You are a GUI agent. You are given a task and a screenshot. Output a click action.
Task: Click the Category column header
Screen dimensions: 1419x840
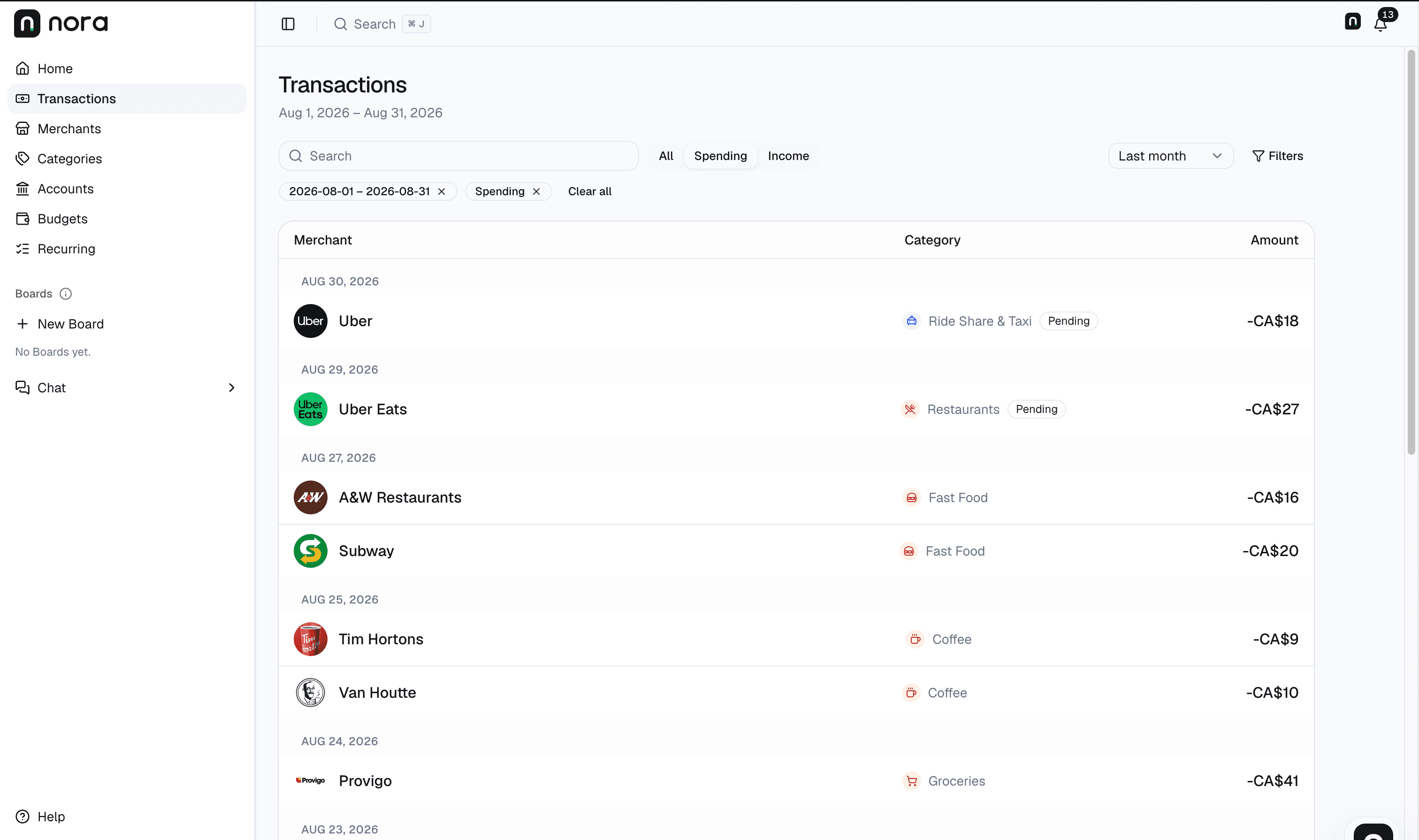(931, 240)
